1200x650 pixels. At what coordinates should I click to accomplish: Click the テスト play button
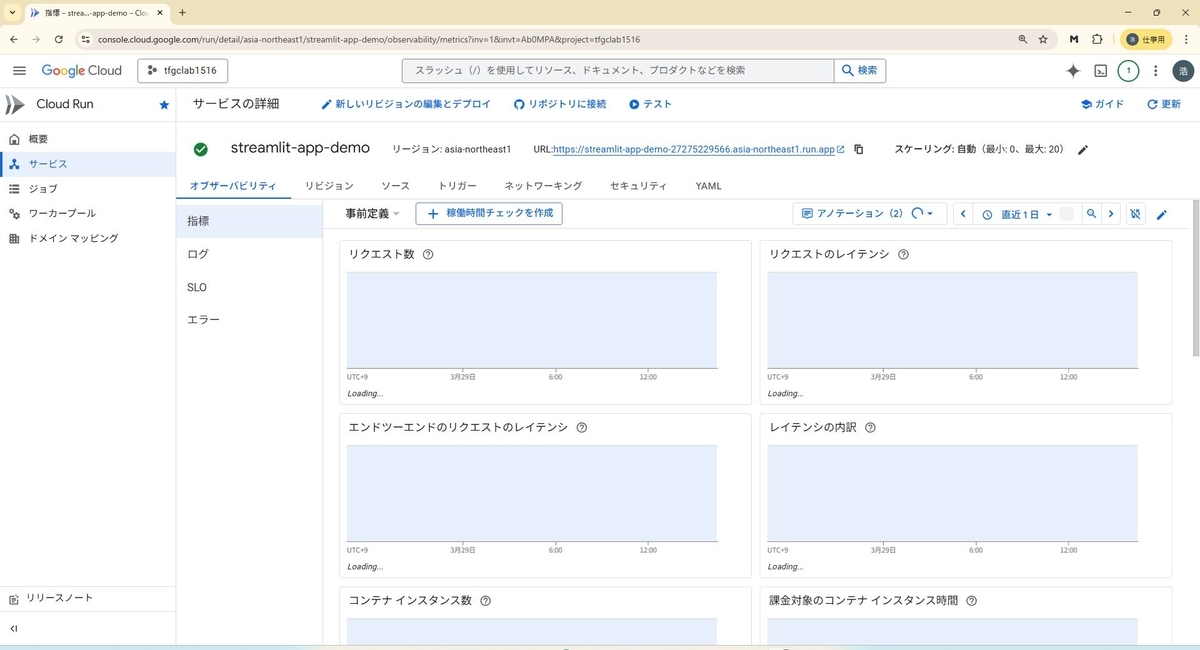tap(650, 104)
